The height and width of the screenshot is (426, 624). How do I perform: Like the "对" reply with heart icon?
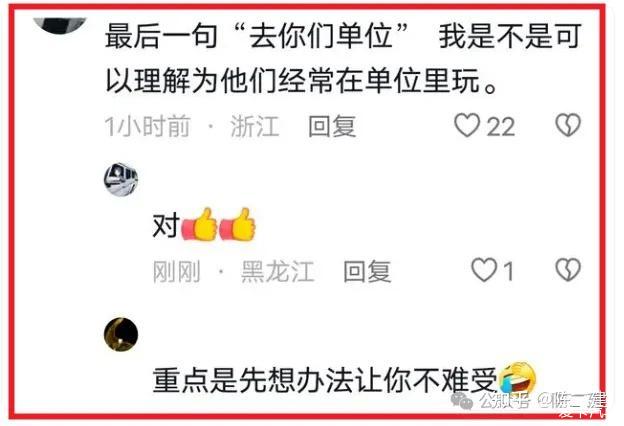[484, 270]
